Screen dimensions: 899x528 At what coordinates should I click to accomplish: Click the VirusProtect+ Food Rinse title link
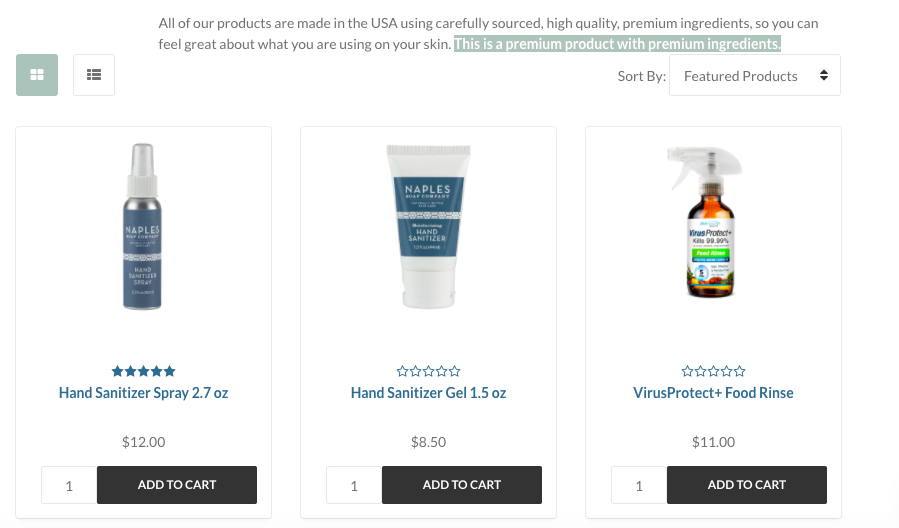tap(713, 393)
